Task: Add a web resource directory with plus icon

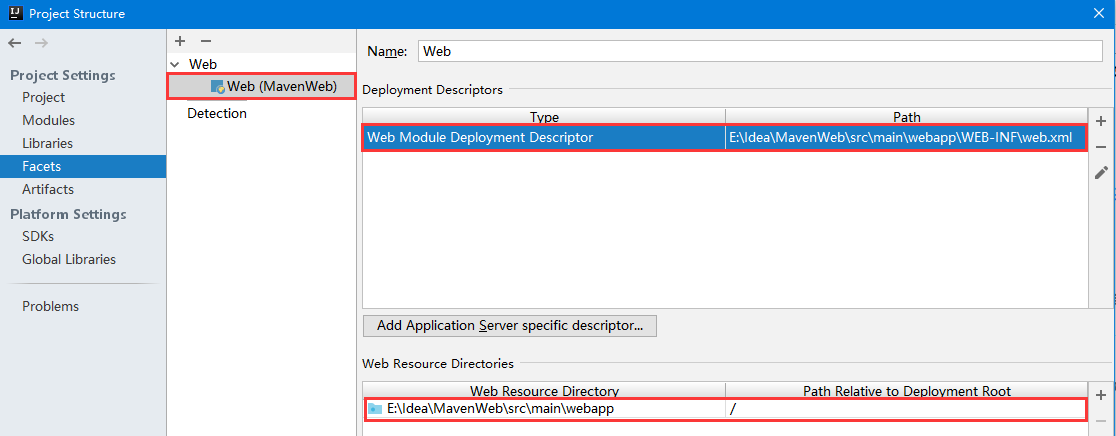Action: [1100, 395]
